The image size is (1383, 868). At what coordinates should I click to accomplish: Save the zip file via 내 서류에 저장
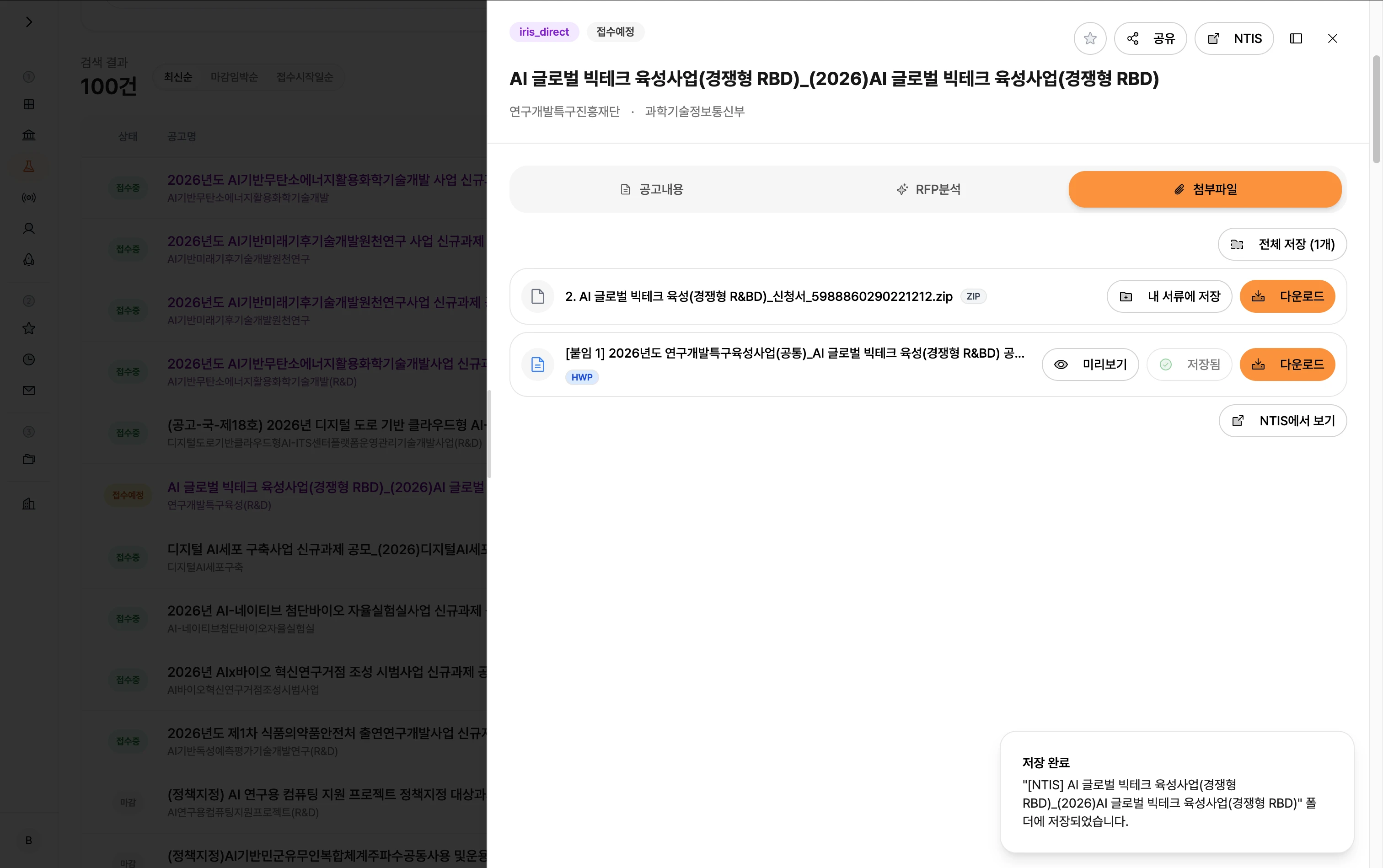pos(1169,296)
